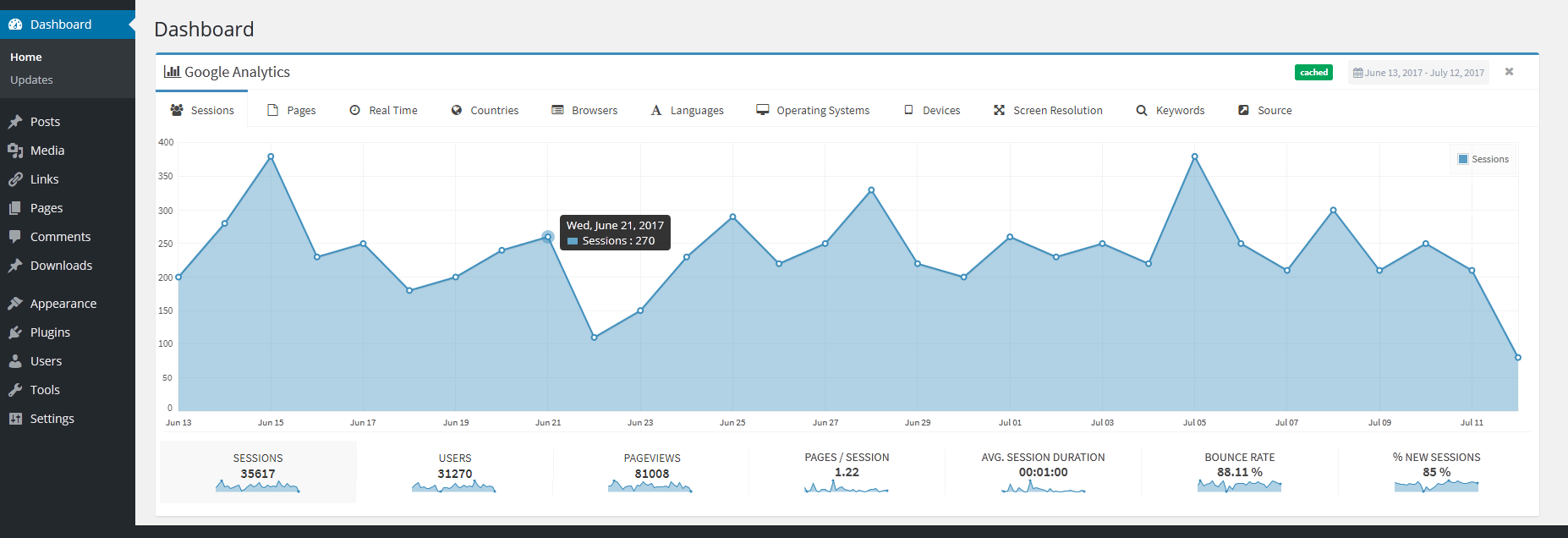Image resolution: width=1568 pixels, height=538 pixels.
Task: Click the calendar icon in date range
Action: pos(1357,73)
